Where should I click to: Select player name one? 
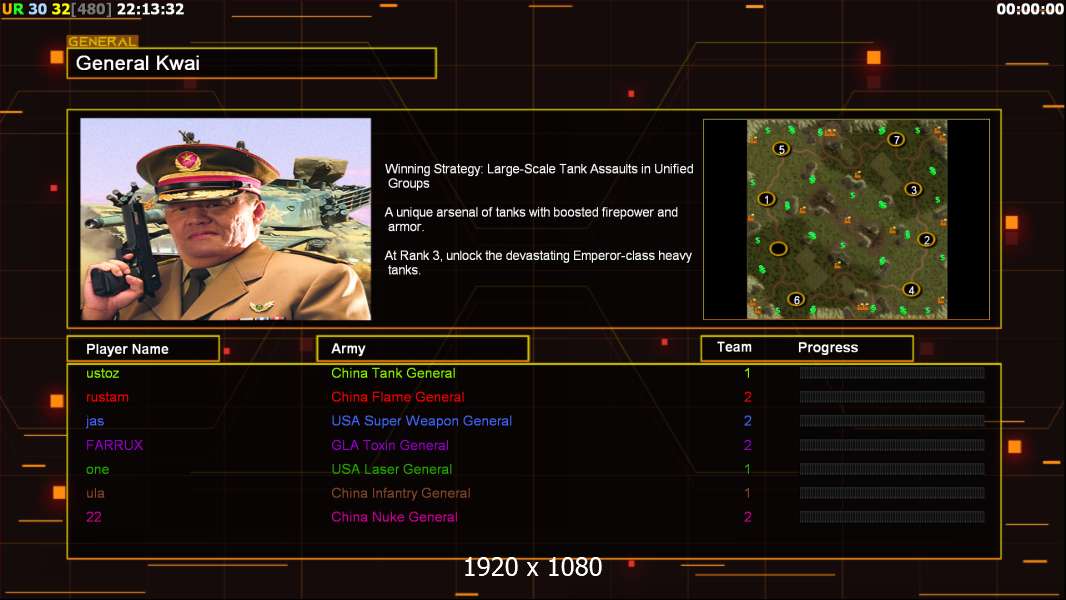coord(97,470)
